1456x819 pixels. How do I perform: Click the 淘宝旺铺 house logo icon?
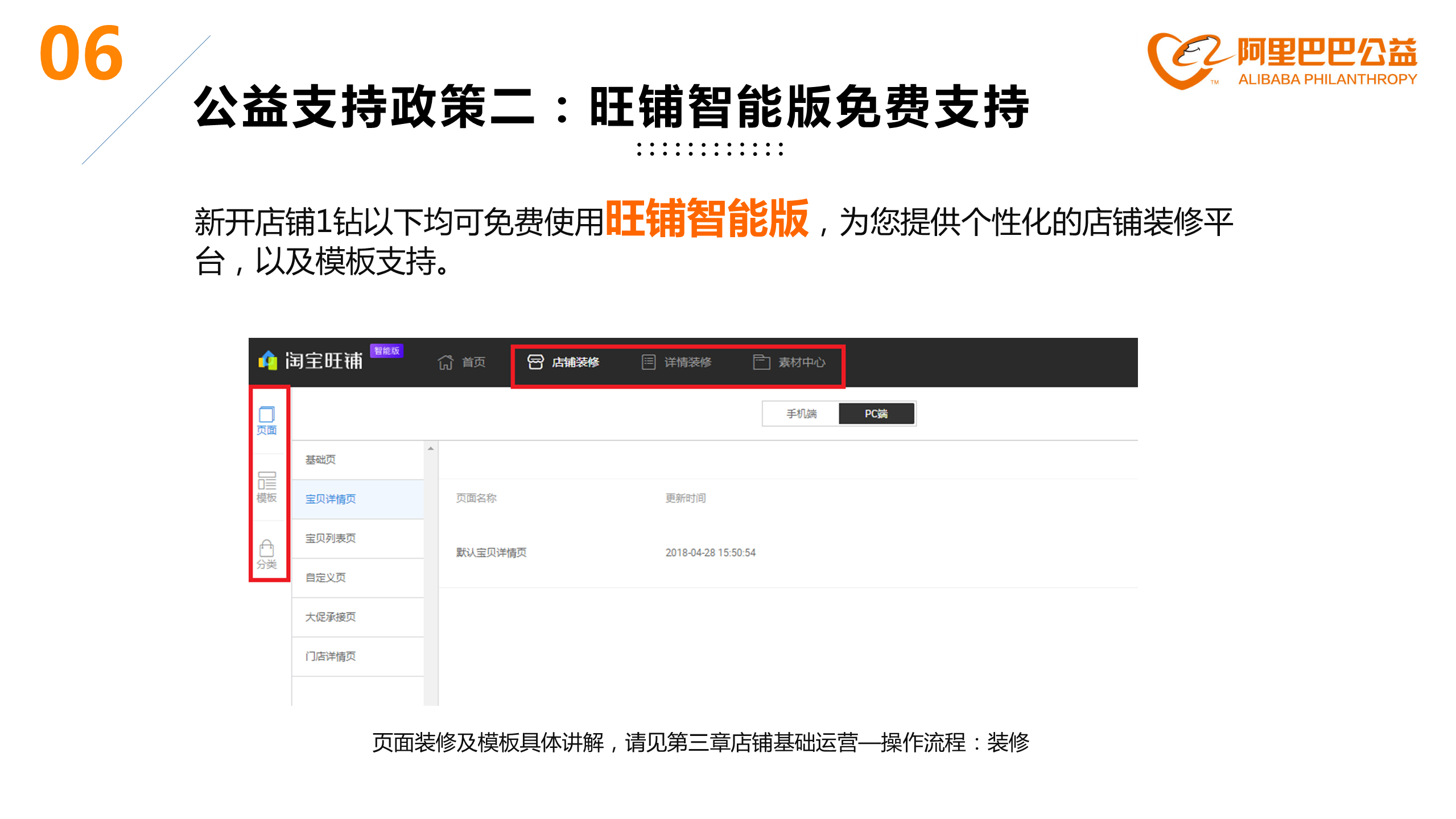click(x=267, y=360)
